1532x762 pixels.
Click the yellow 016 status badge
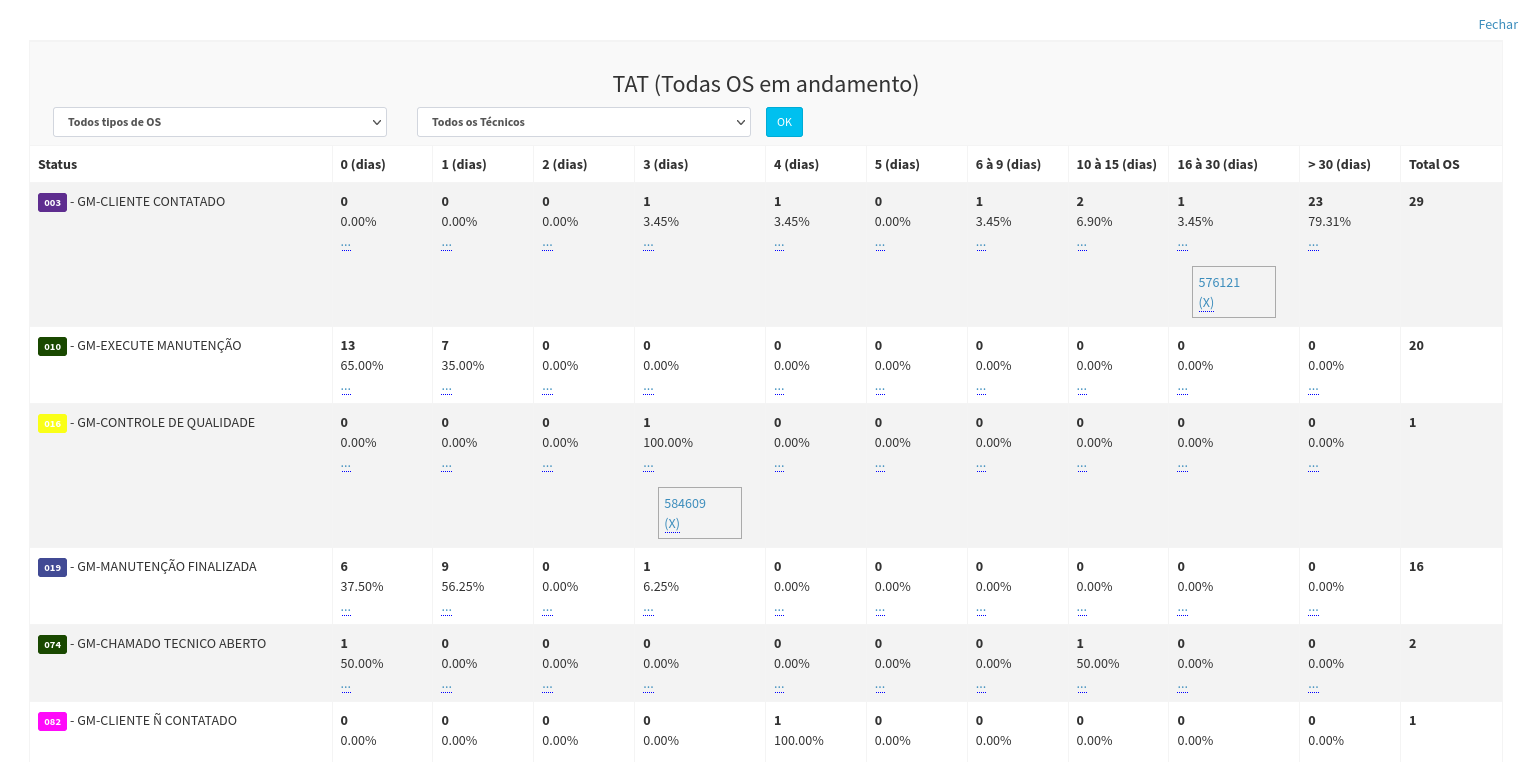(52, 424)
